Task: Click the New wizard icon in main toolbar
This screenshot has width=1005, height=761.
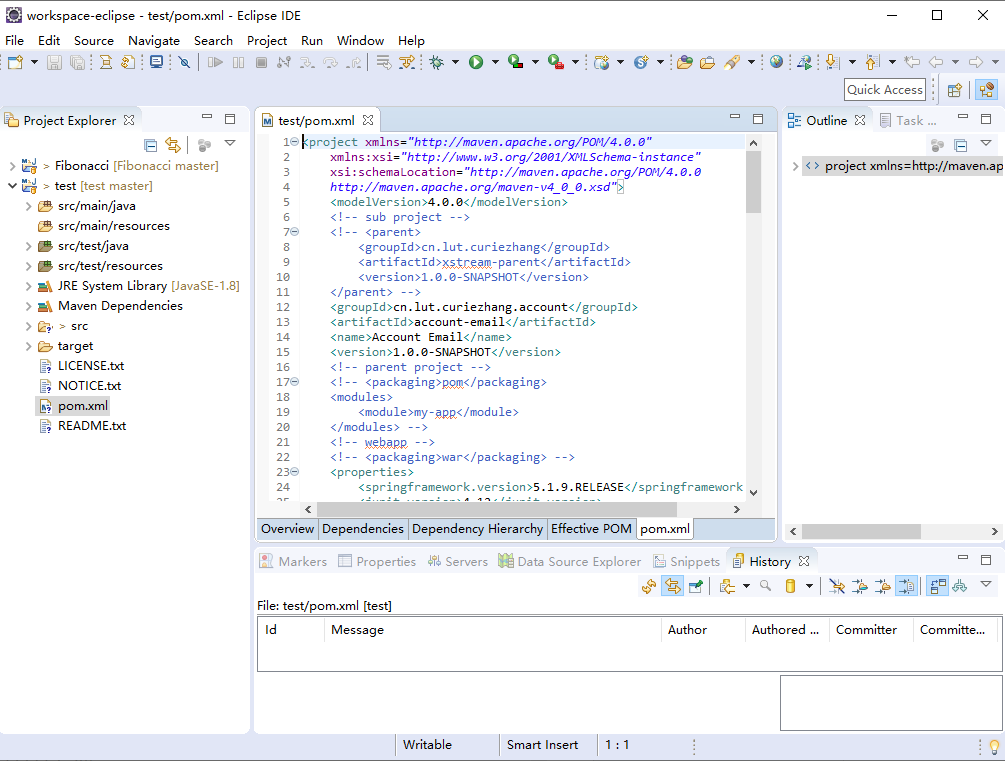Action: coord(15,62)
